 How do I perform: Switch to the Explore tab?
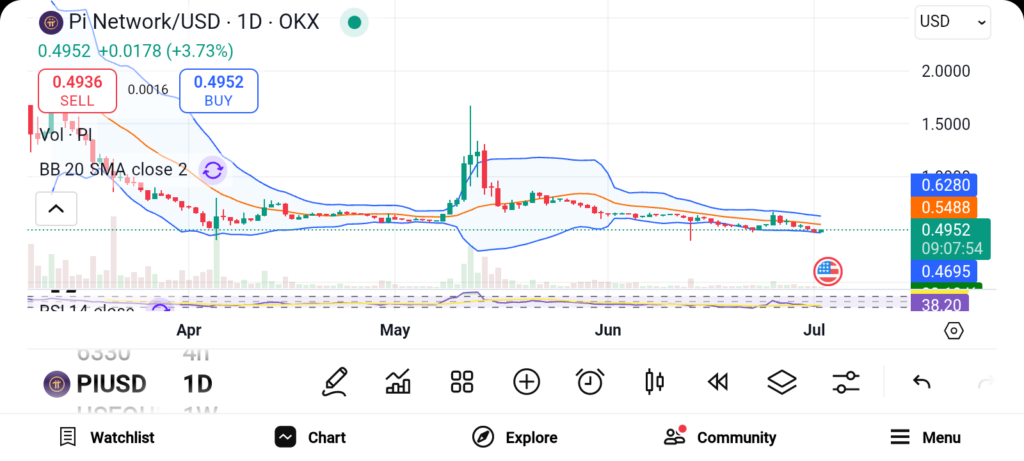[515, 437]
